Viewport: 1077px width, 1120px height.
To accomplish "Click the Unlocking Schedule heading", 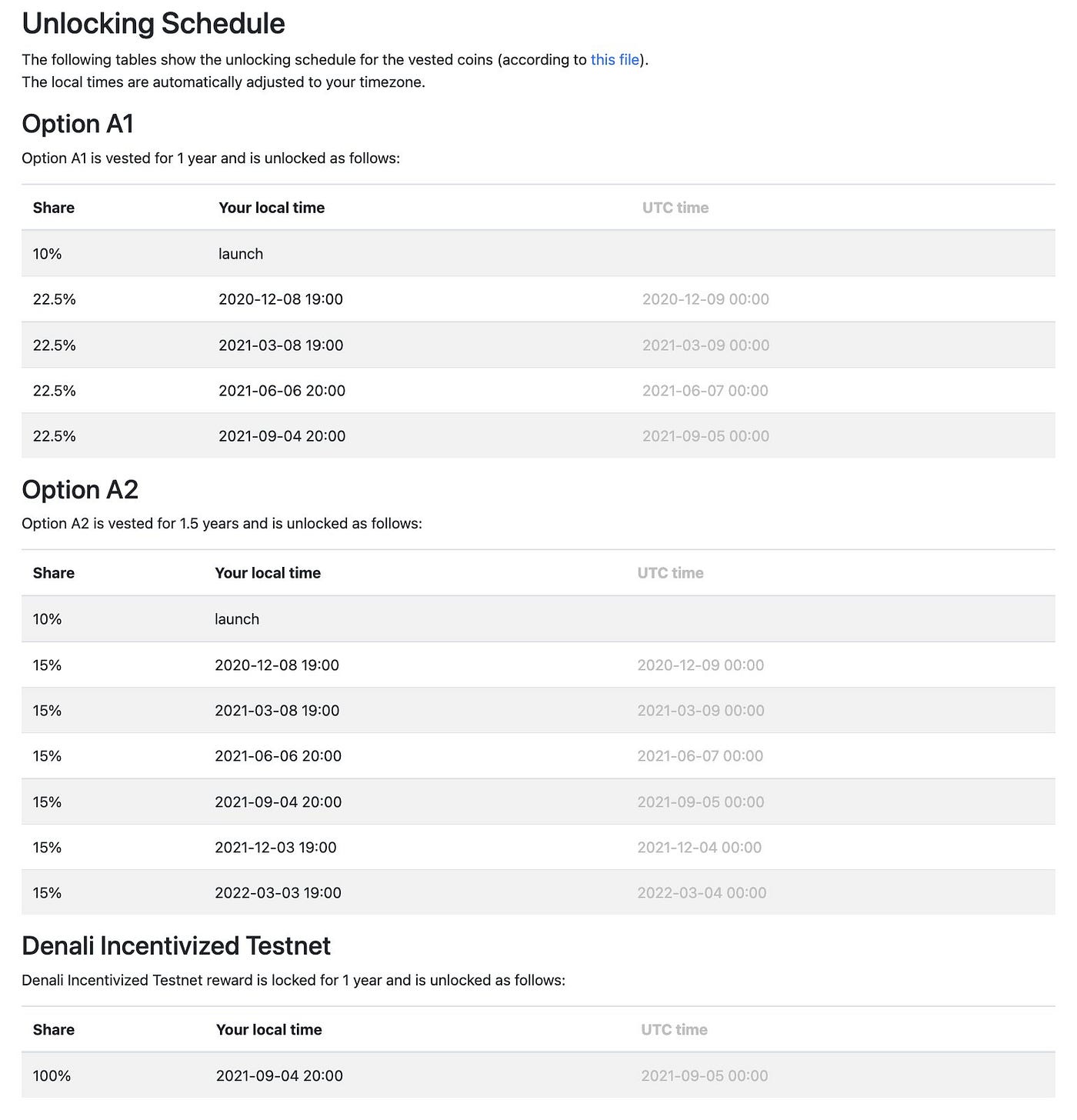I will [153, 24].
